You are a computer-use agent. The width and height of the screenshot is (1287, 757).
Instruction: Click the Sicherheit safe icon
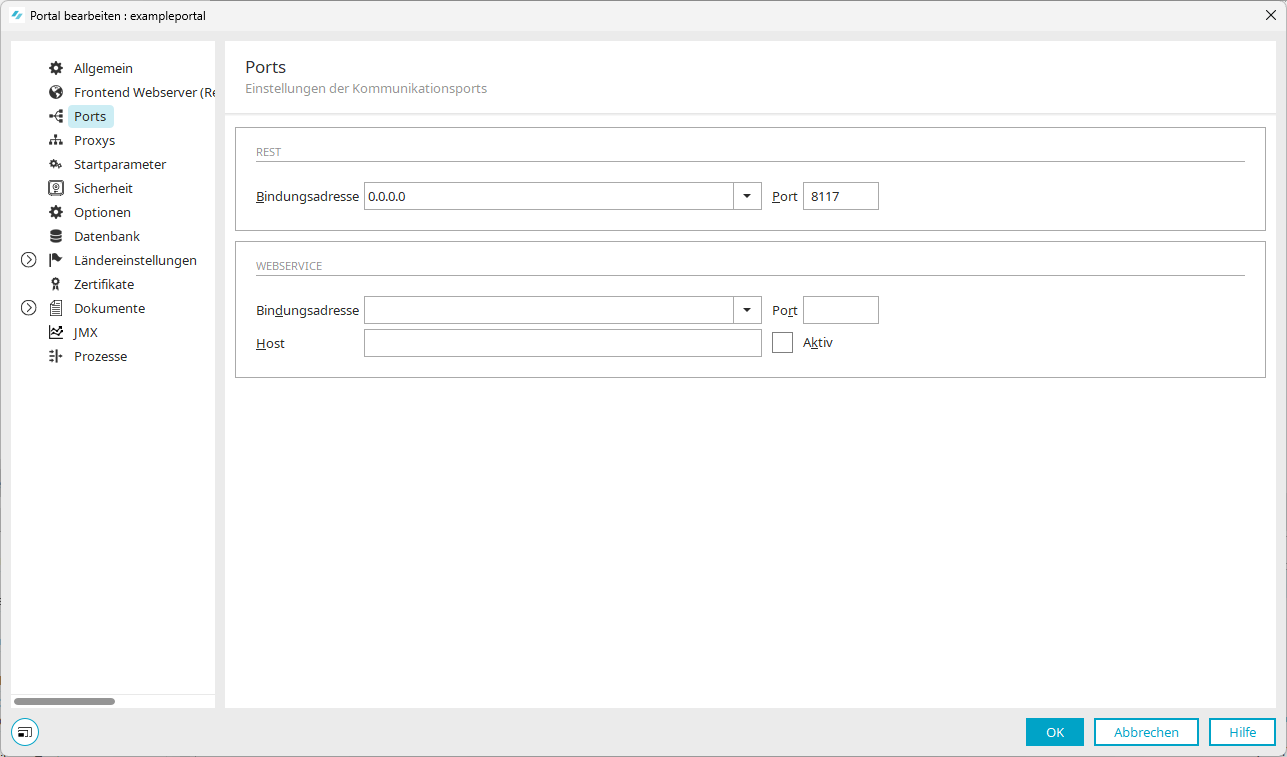tap(56, 188)
